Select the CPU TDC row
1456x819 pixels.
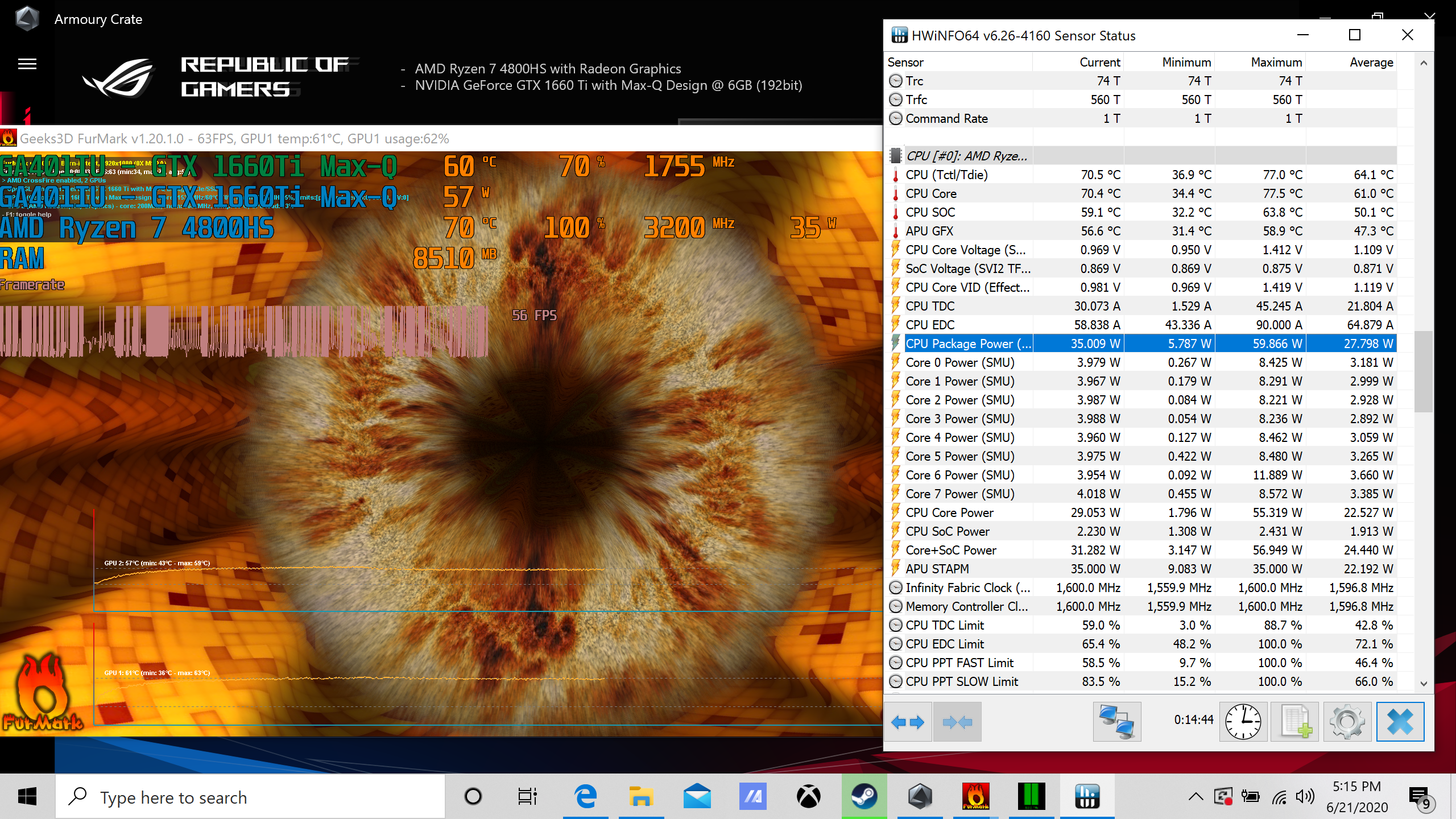point(1141,306)
